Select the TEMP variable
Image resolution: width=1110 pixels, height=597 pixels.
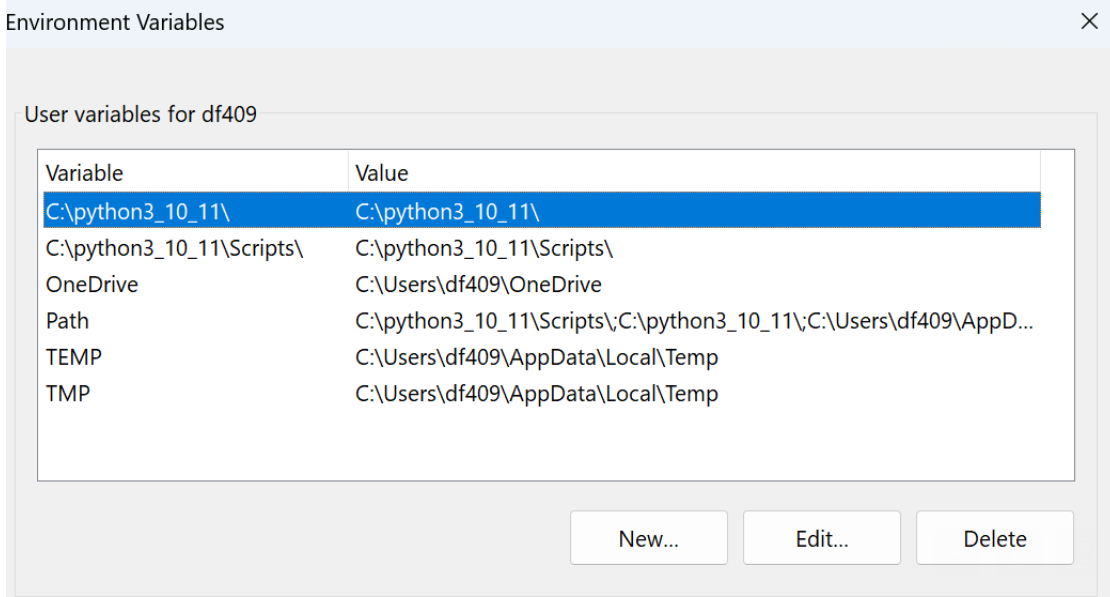[x=74, y=357]
